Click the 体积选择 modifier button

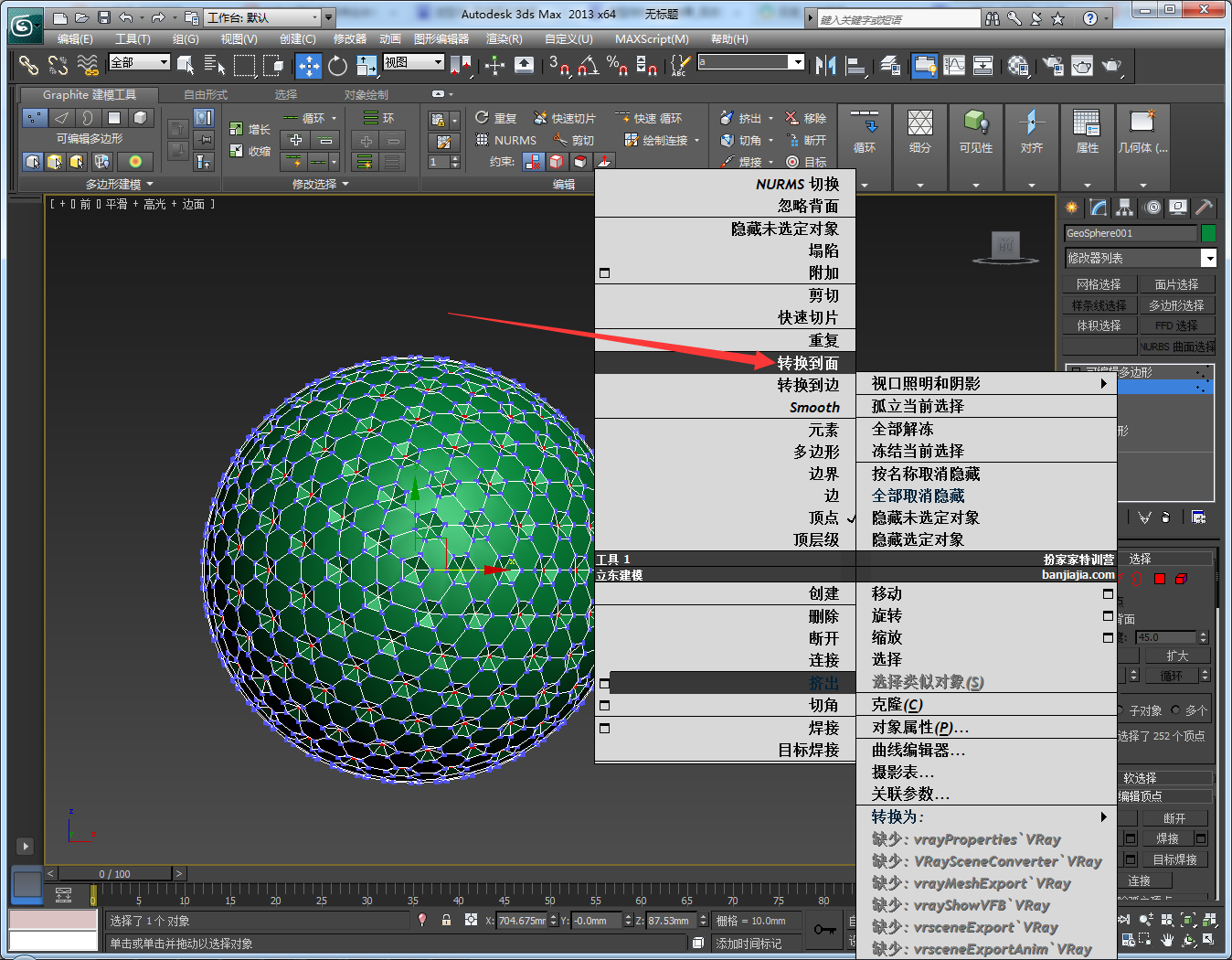click(x=1099, y=325)
